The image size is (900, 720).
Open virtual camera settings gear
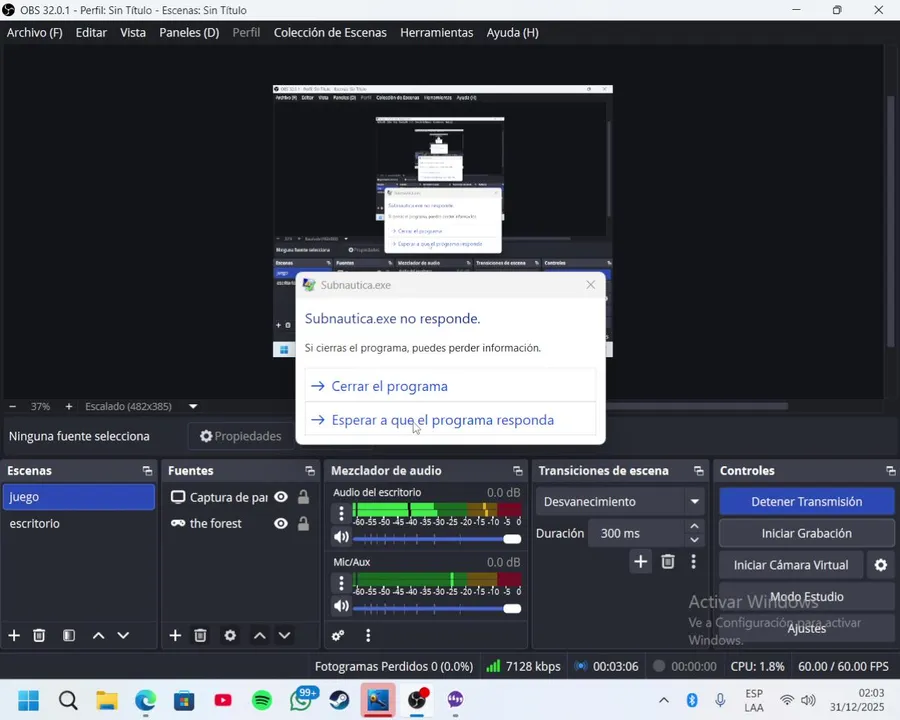[880, 565]
